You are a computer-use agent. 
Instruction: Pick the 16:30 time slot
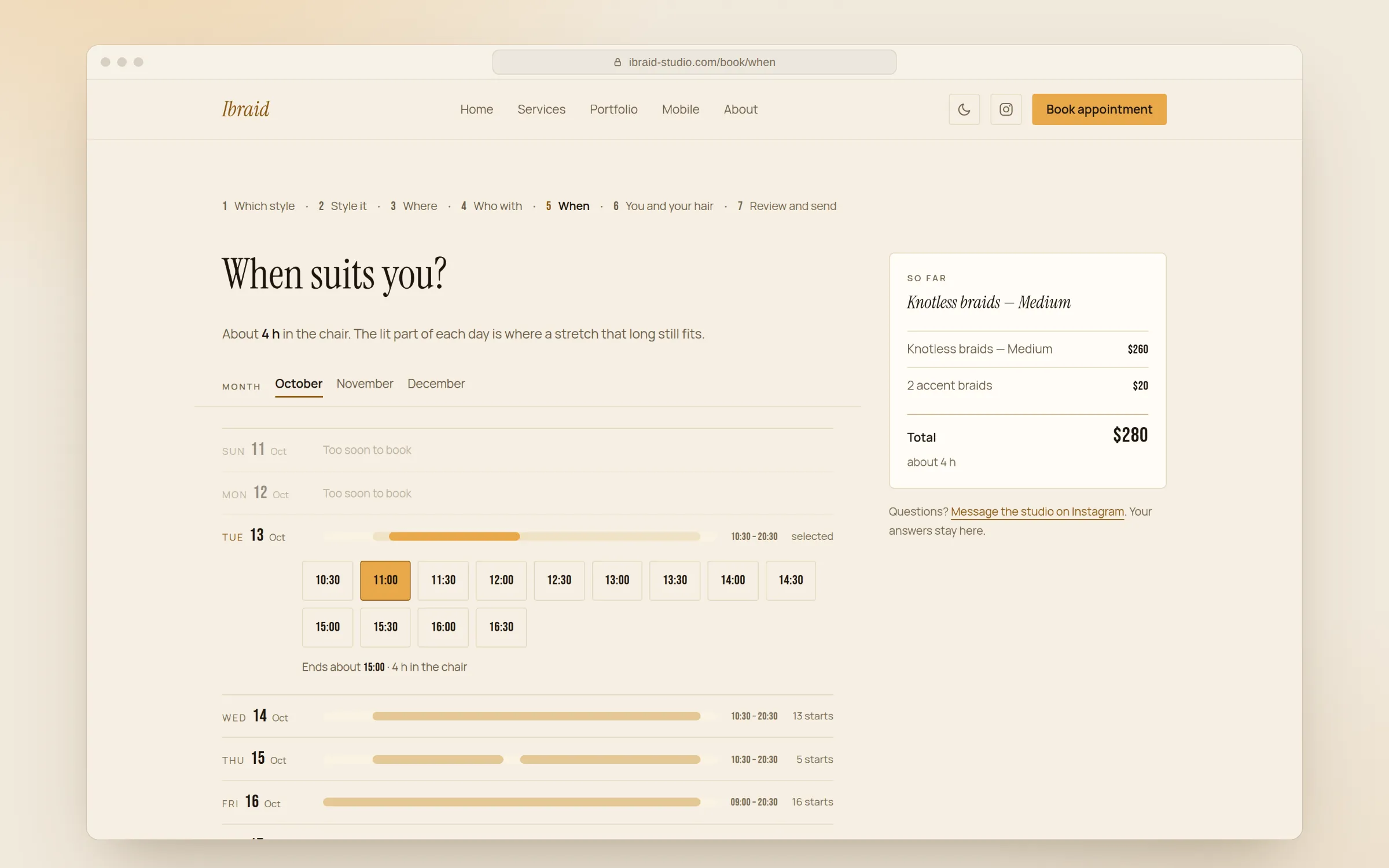click(501, 627)
